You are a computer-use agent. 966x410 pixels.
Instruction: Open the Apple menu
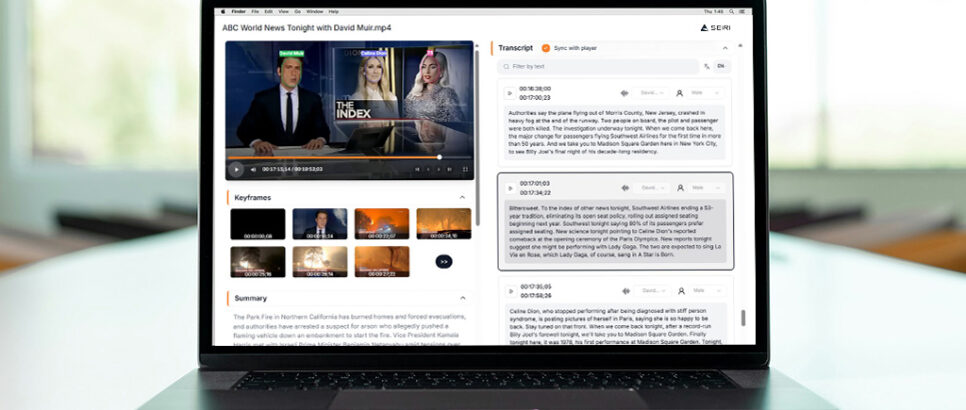224,11
